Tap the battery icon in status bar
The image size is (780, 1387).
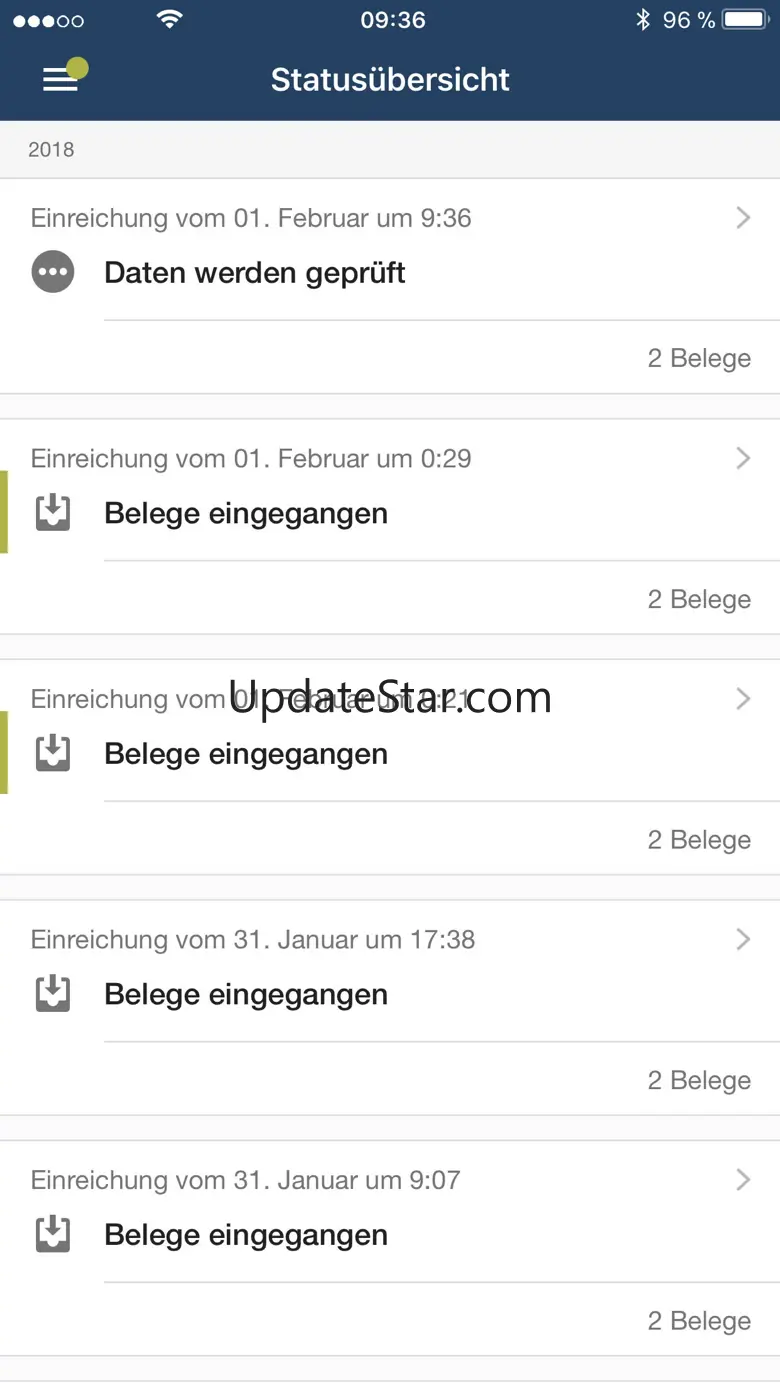[744, 20]
